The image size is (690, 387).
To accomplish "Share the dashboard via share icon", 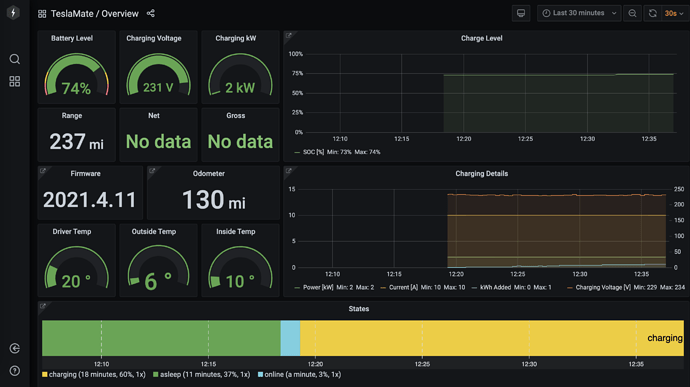I will click(150, 13).
